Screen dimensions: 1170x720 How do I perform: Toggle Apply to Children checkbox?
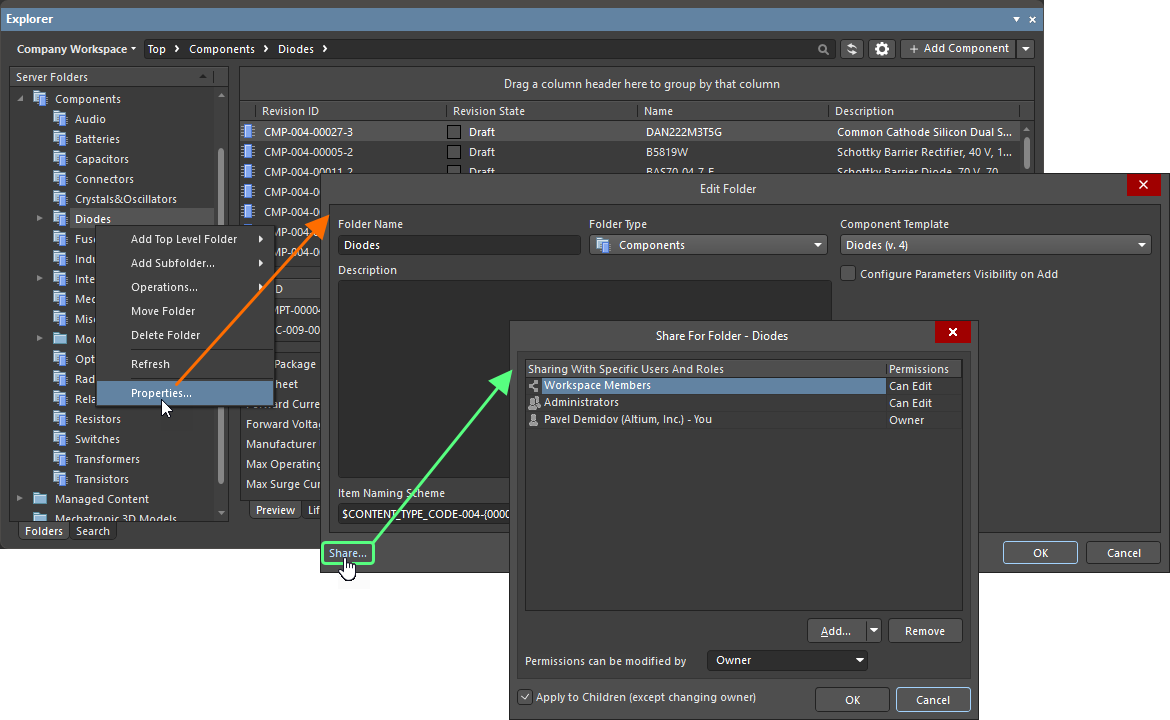click(525, 698)
